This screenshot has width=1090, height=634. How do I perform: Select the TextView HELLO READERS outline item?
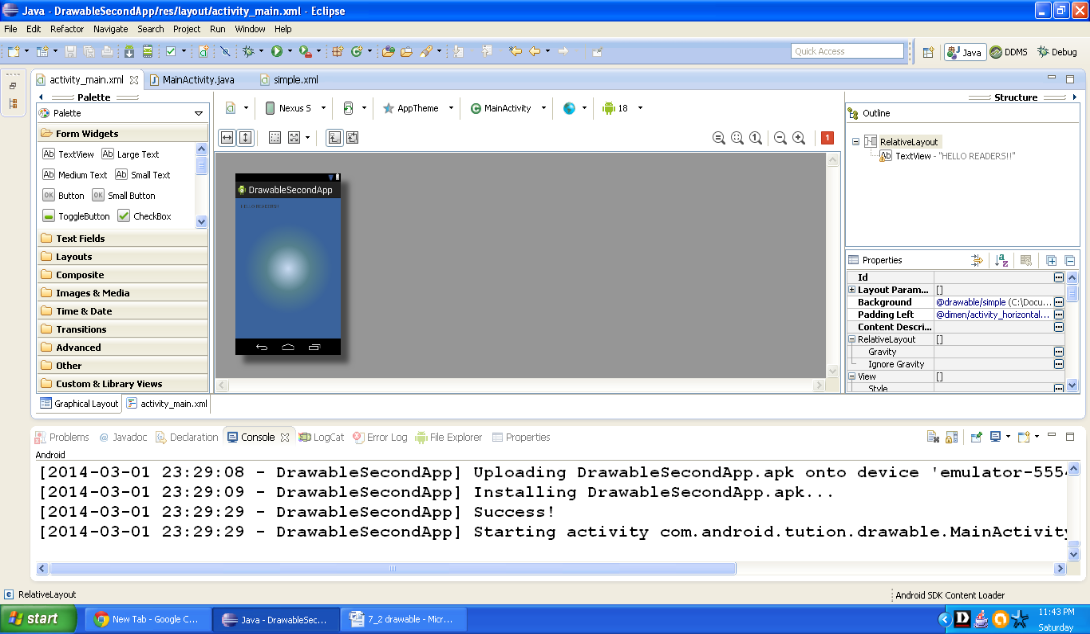947,156
